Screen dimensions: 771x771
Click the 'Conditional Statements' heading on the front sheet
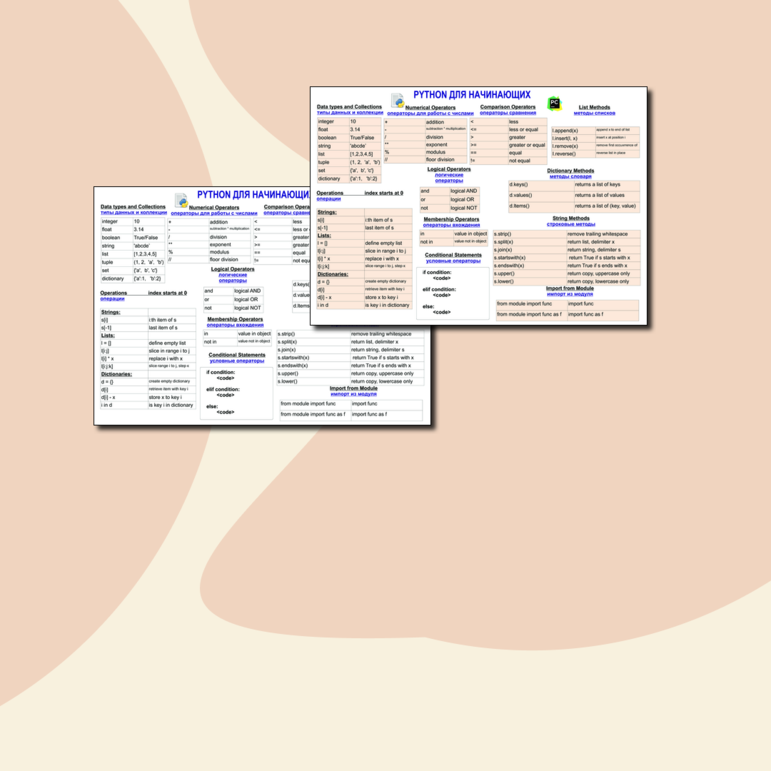point(453,255)
